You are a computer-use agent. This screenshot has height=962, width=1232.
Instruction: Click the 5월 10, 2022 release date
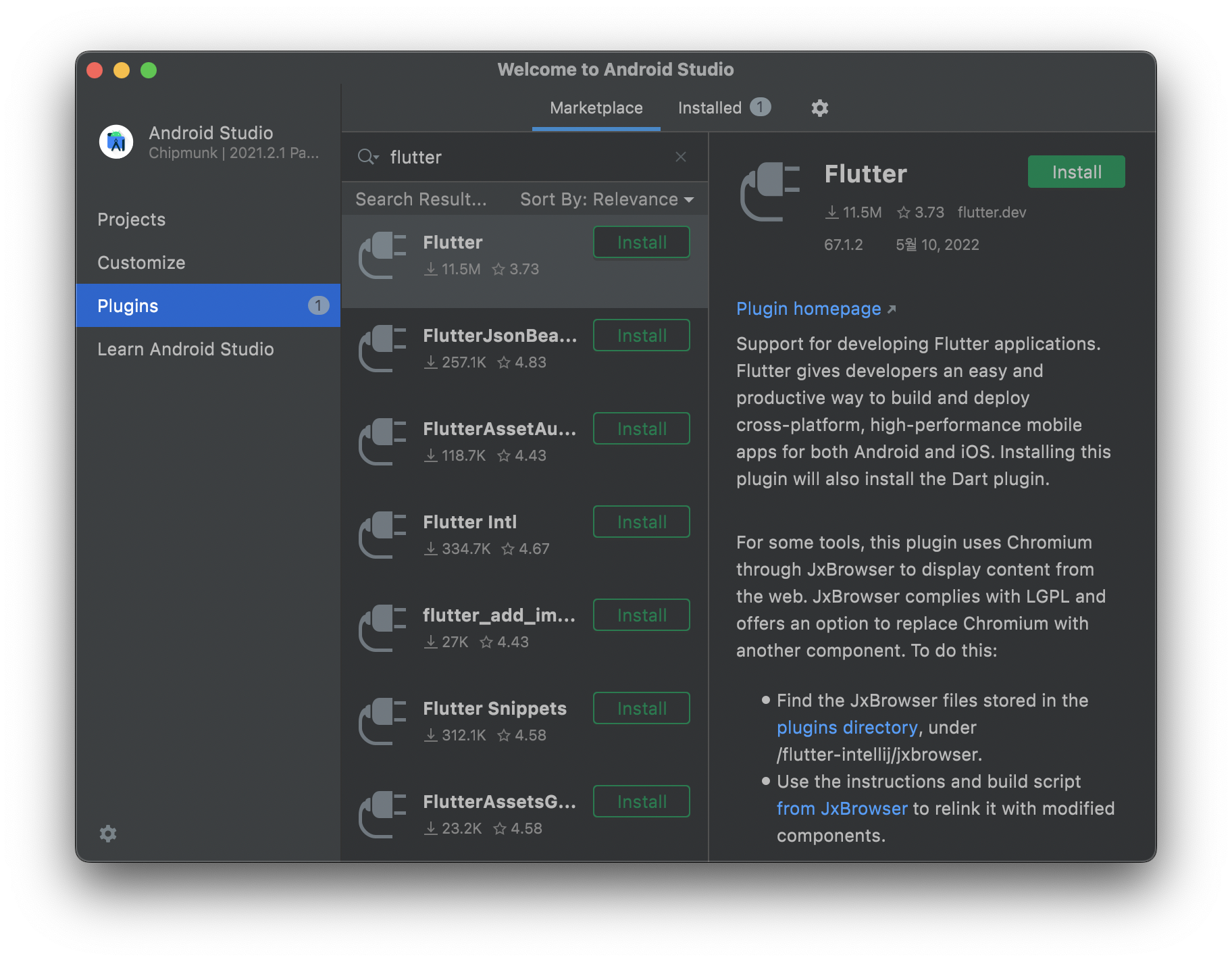[938, 245]
